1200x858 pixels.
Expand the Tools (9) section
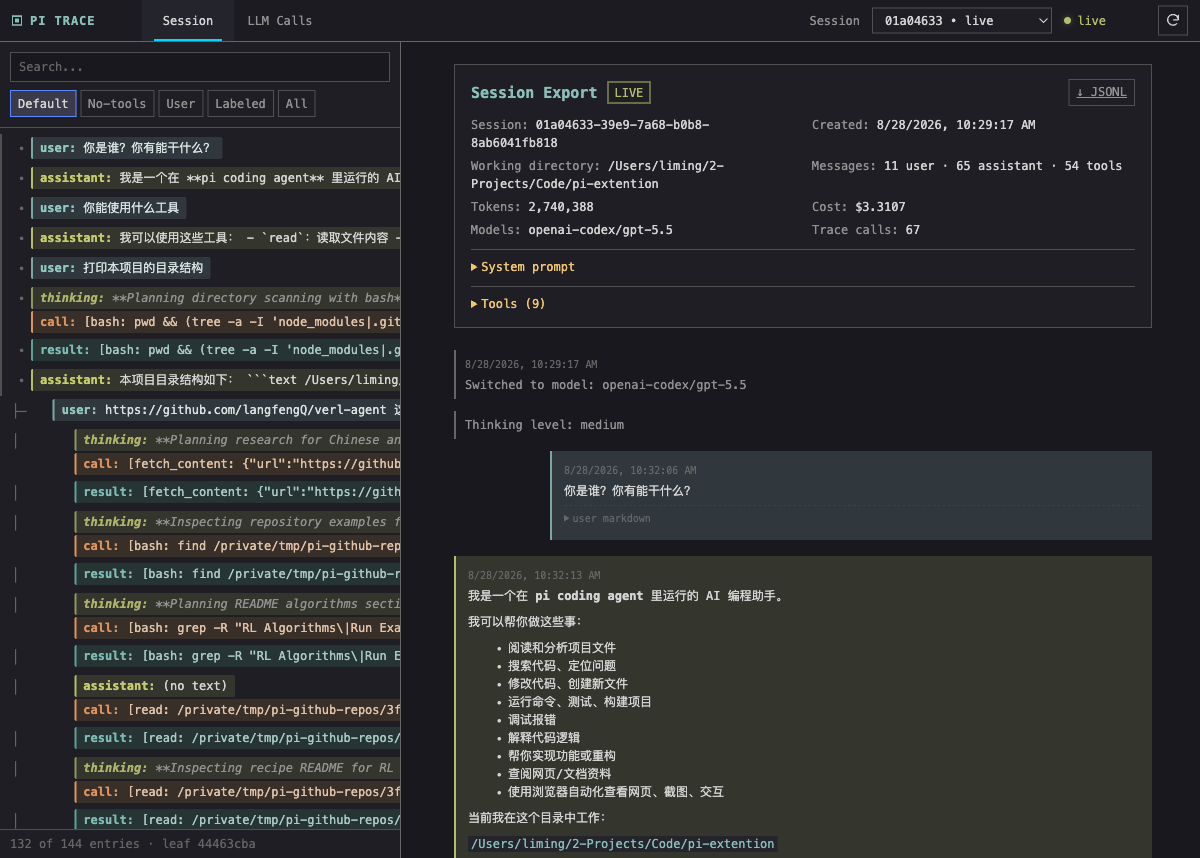509,303
